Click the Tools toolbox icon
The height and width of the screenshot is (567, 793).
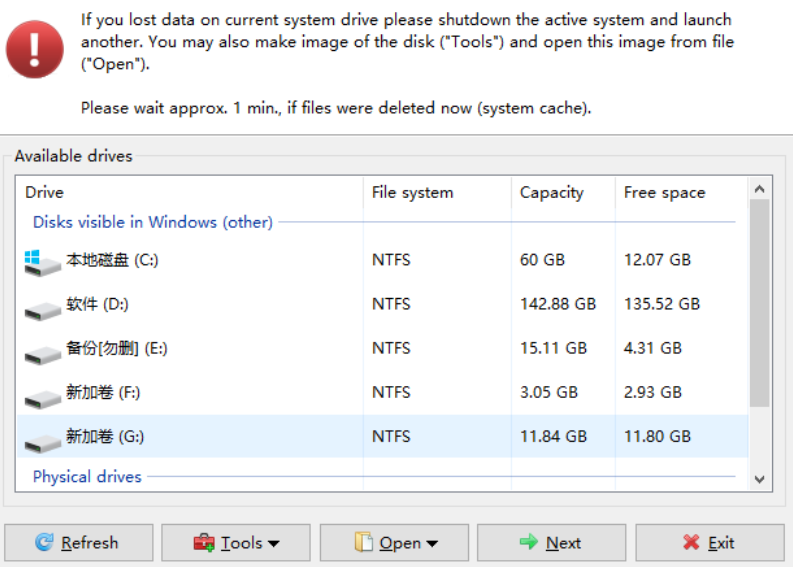point(204,542)
